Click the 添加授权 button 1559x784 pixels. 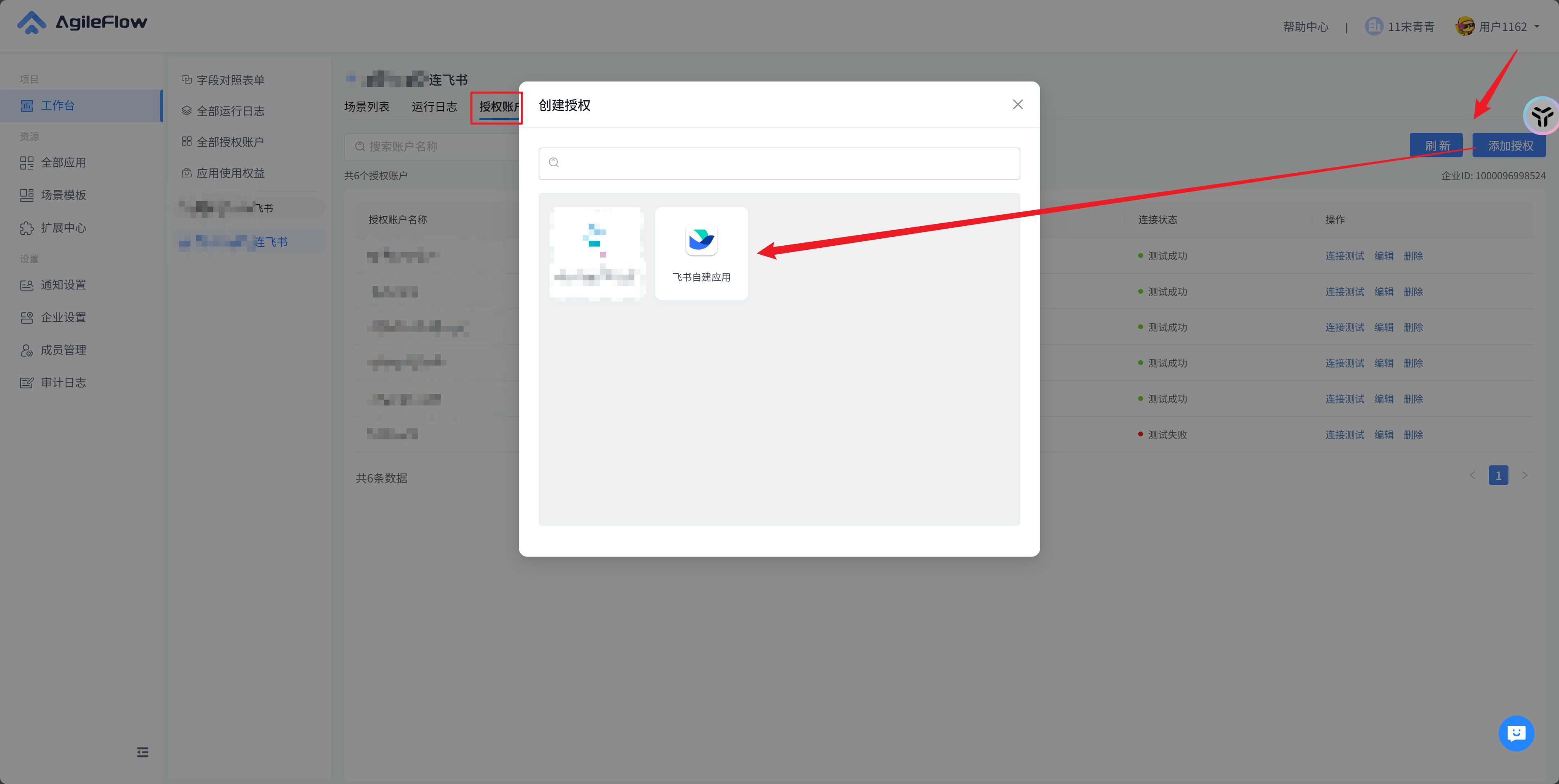pyautogui.click(x=1509, y=146)
